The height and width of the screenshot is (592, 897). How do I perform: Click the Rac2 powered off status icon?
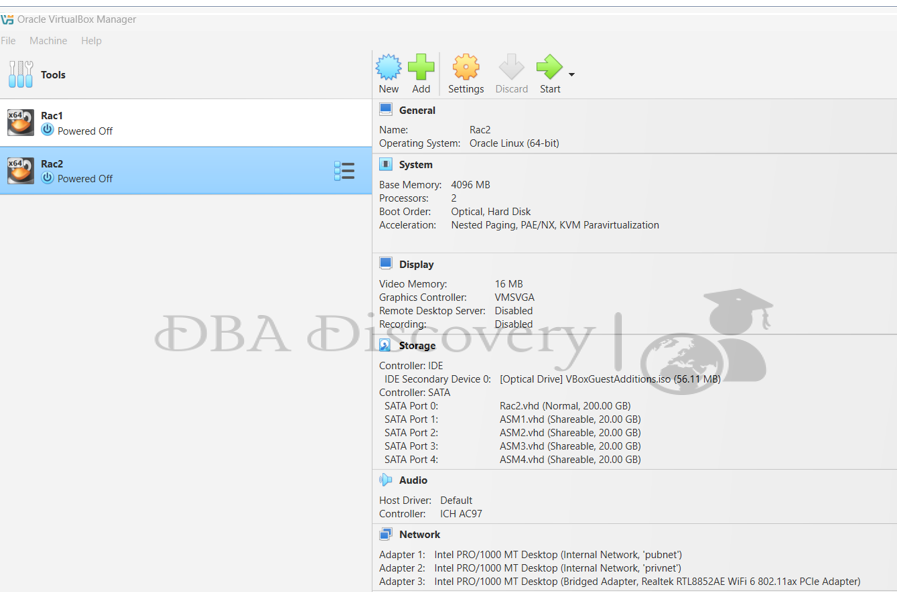(47, 178)
